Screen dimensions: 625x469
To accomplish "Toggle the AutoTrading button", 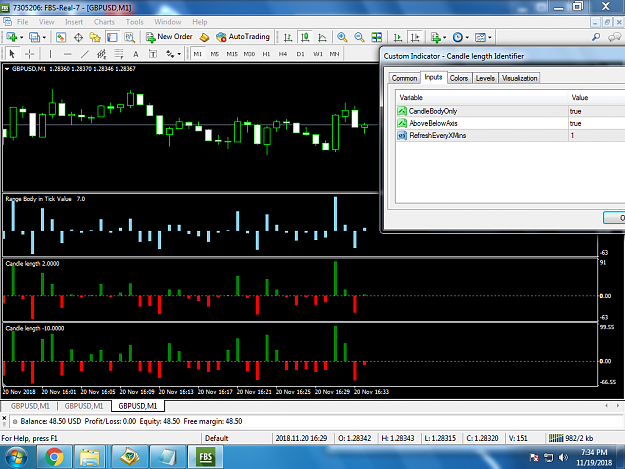I will (x=243, y=37).
